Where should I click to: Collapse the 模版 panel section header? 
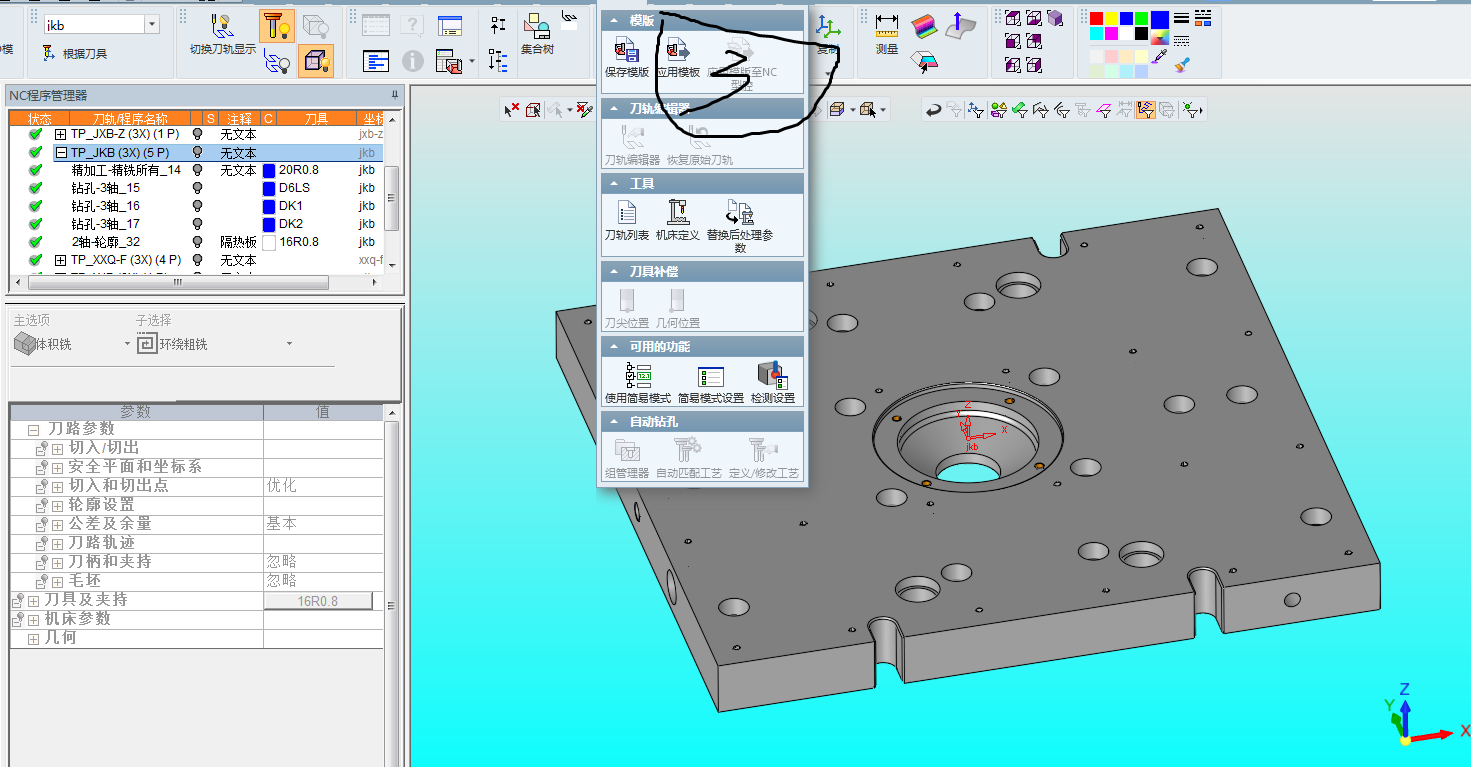[x=702, y=20]
